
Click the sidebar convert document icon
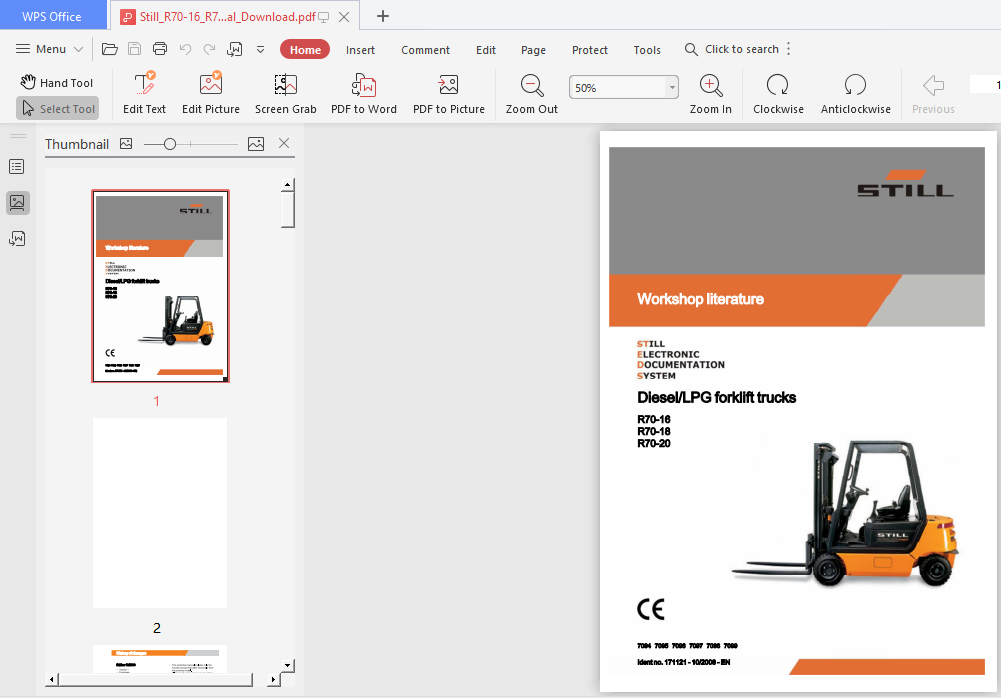[17, 238]
